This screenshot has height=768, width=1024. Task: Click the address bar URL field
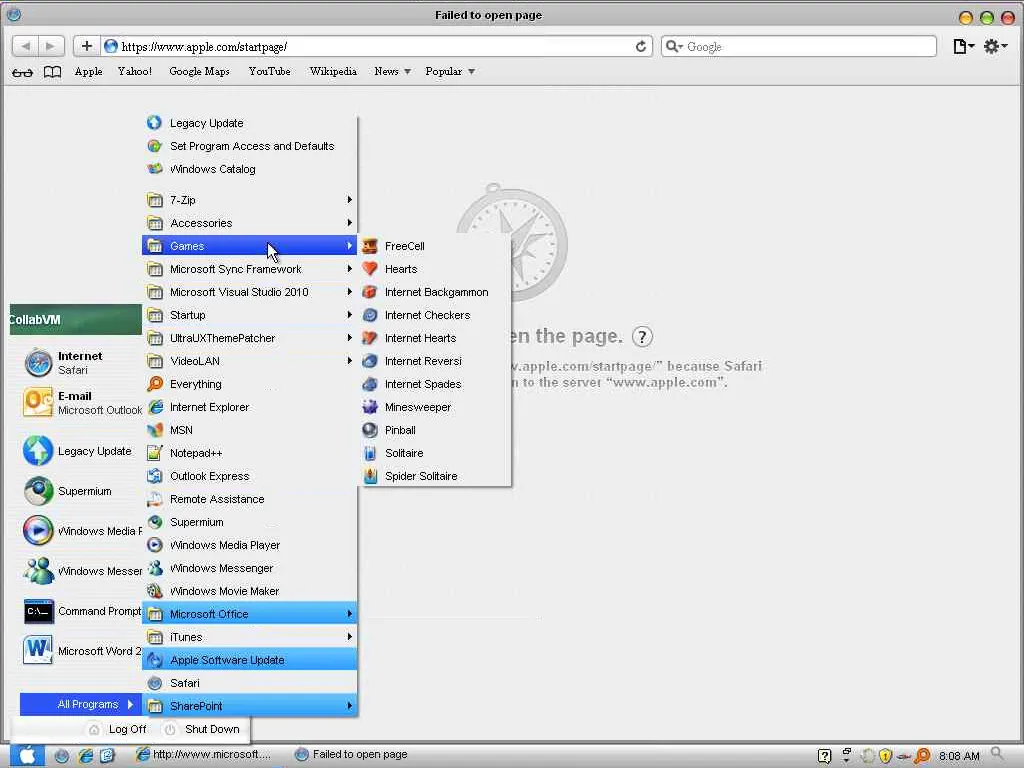376,46
